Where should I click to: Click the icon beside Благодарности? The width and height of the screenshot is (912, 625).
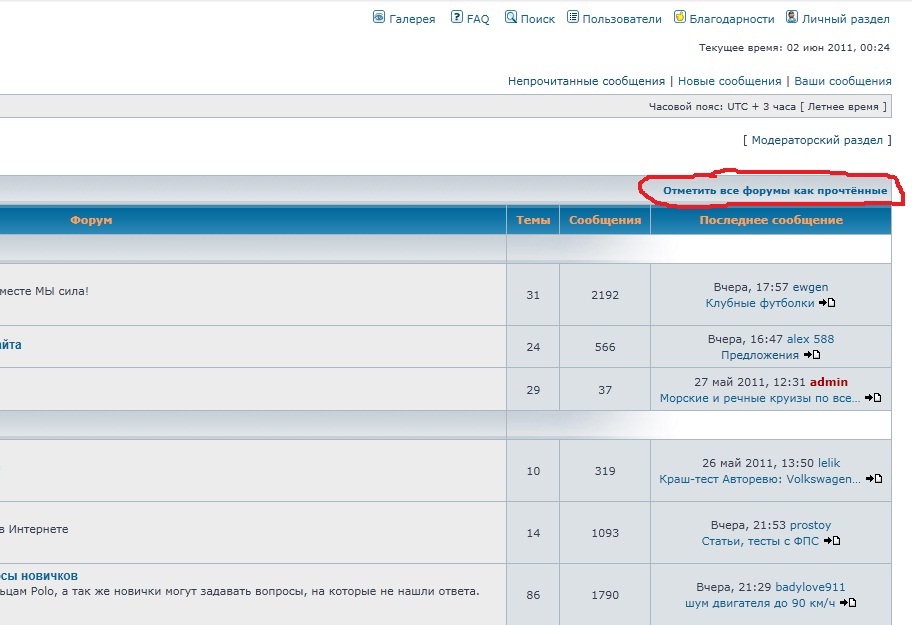[x=680, y=17]
